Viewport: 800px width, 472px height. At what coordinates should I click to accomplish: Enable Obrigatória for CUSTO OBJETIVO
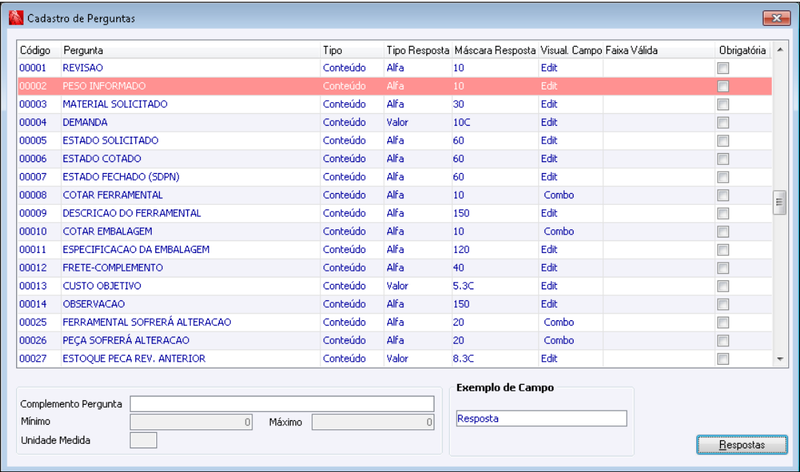coord(722,286)
